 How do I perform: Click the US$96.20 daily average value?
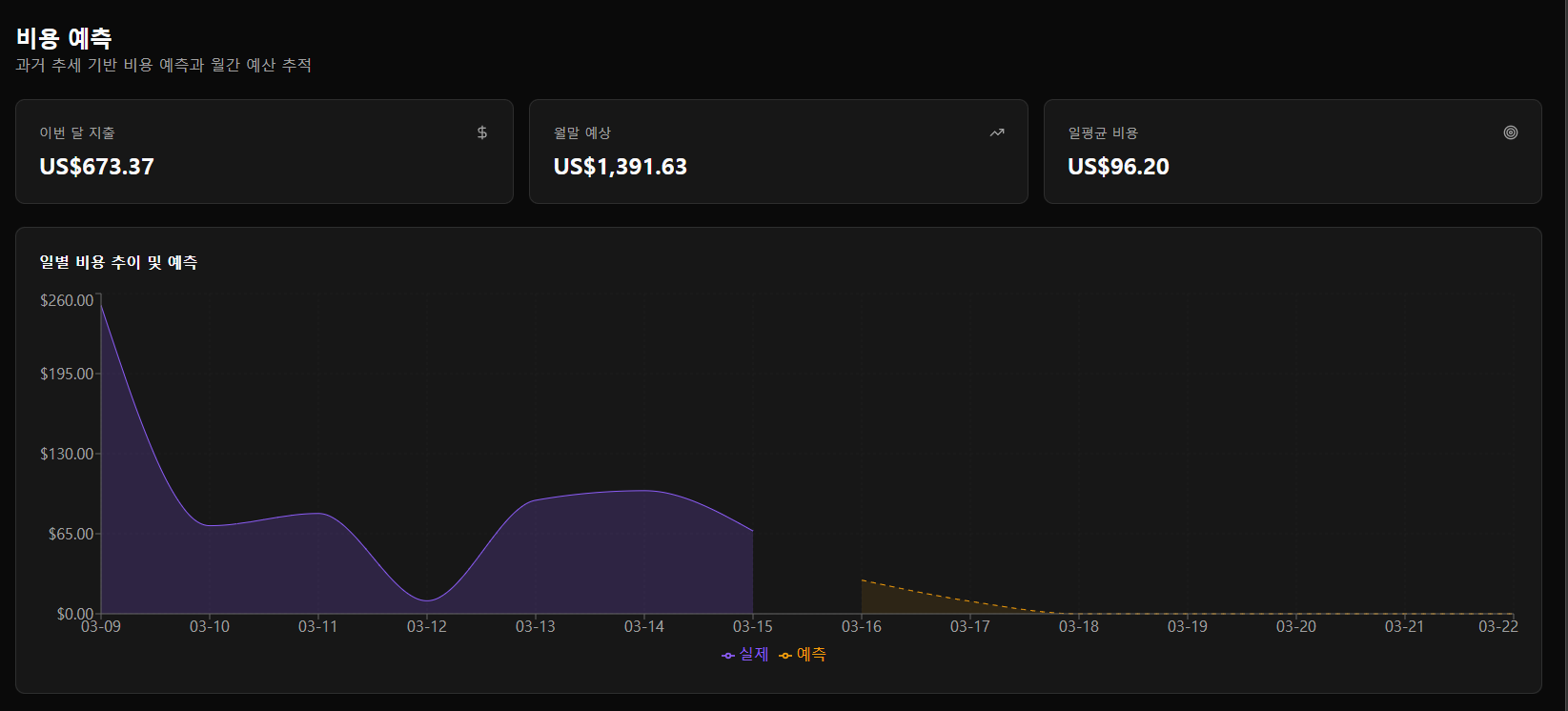1118,167
